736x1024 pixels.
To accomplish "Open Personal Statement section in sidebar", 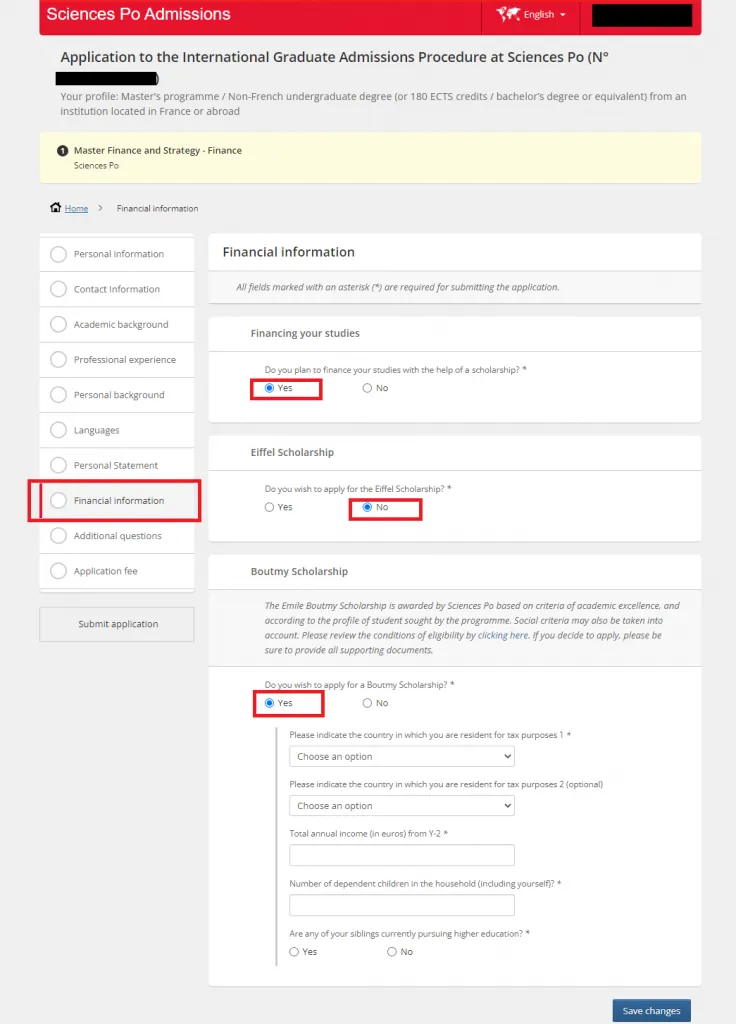I will tap(117, 466).
